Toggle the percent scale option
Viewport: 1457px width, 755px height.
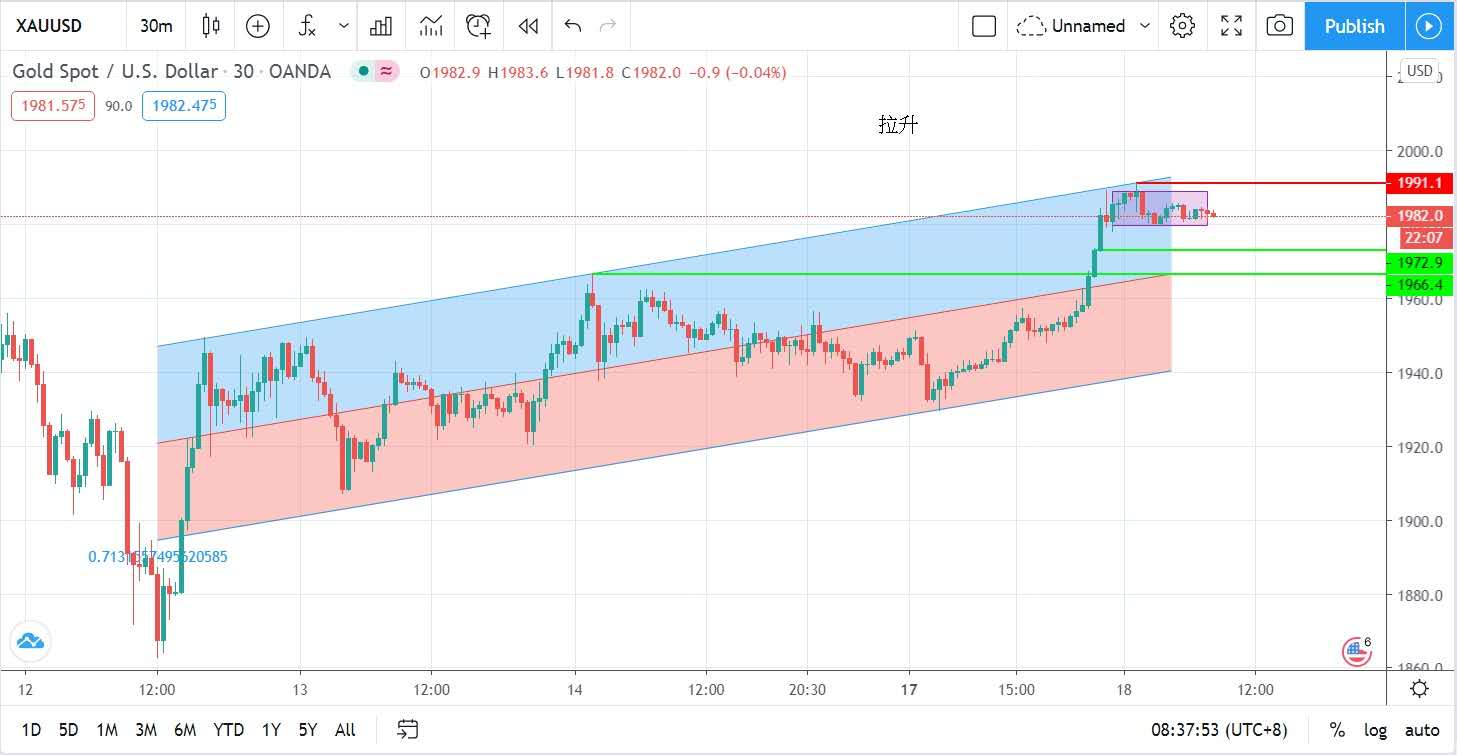1337,730
